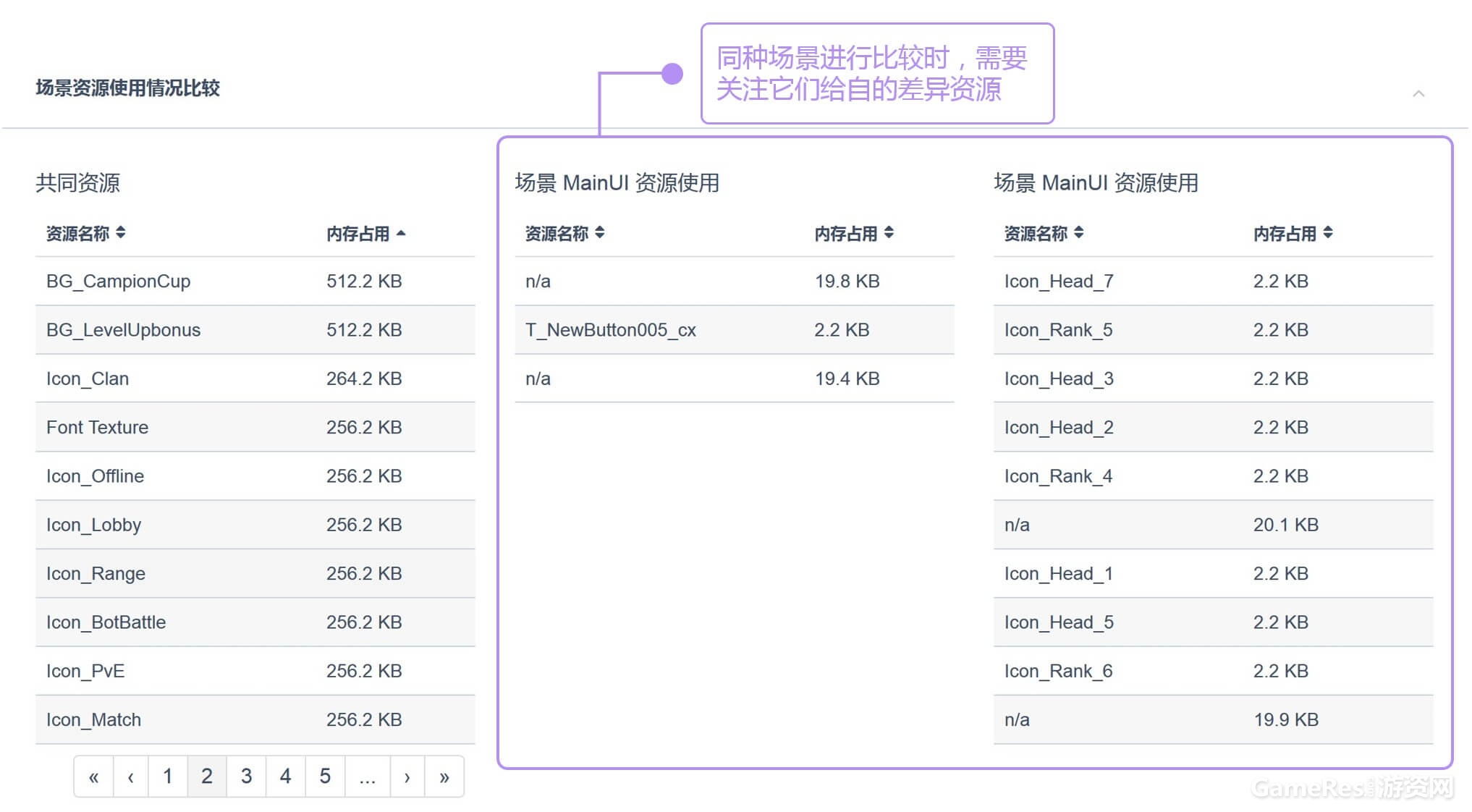The width and height of the screenshot is (1472, 812).
Task: Click currently active page 2 button
Action: pos(207,777)
